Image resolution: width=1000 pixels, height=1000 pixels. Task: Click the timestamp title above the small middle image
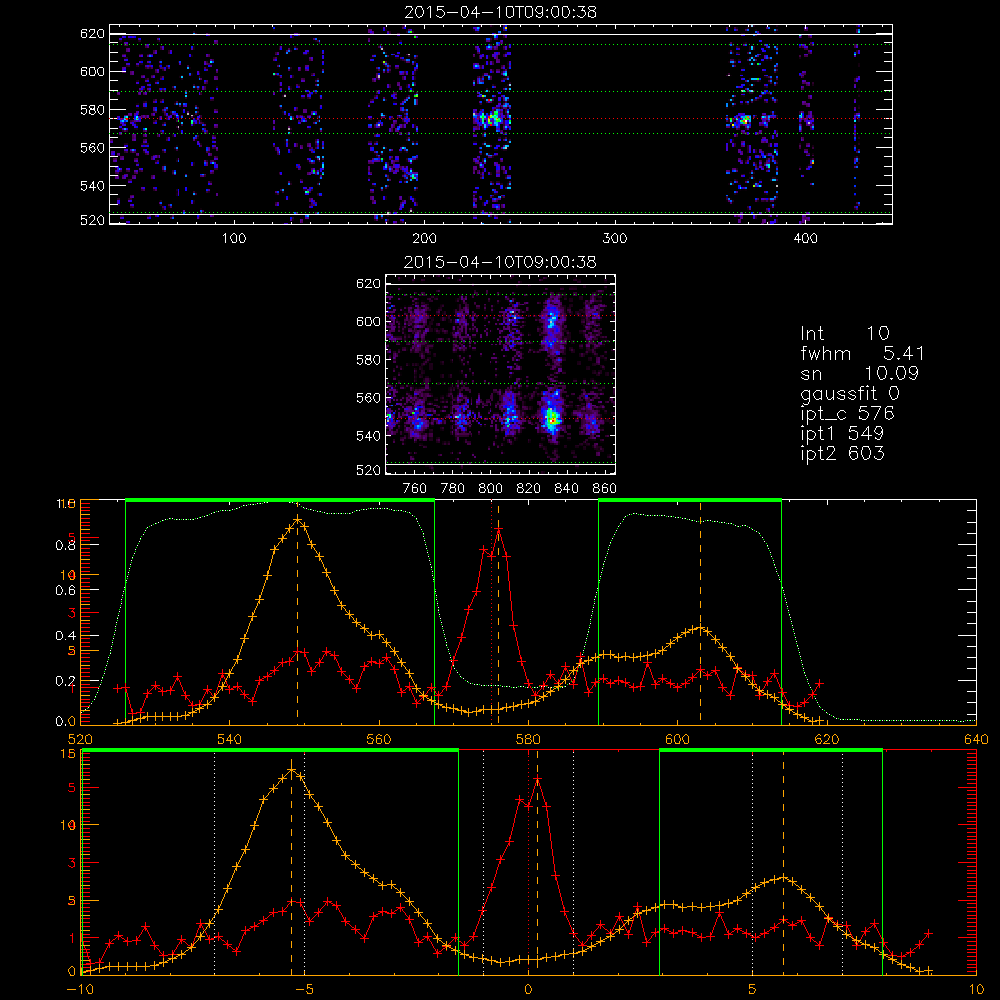500,262
